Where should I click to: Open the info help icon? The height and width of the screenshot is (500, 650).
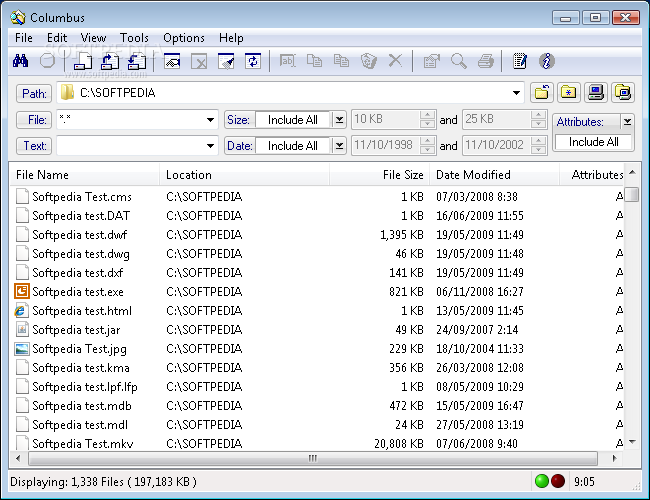tap(547, 61)
